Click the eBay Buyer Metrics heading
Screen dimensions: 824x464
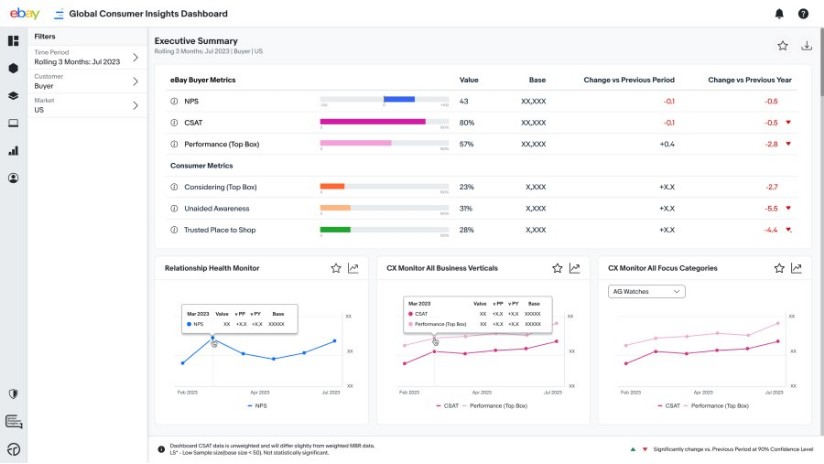click(203, 80)
